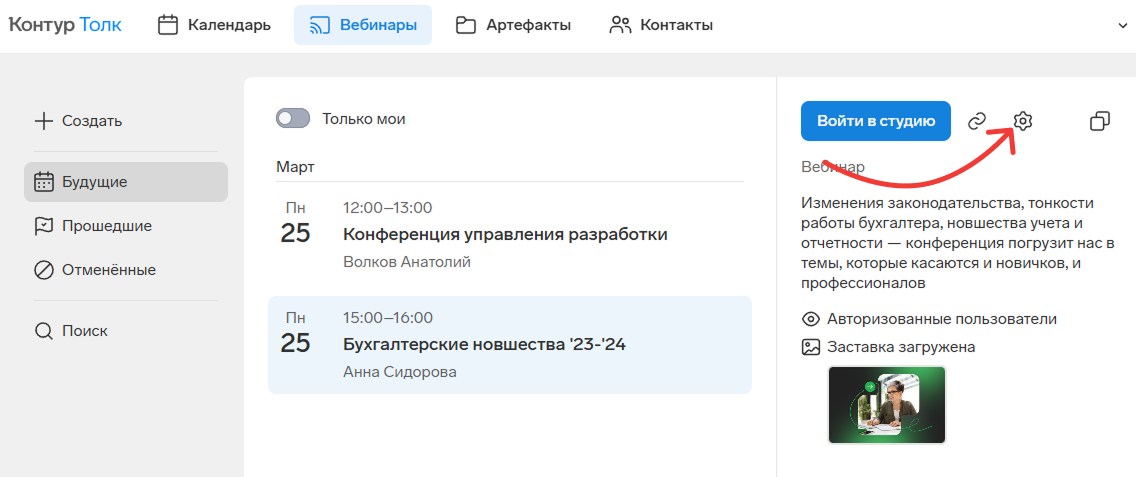Click the cancel-circle icon beside Отменённые

[x=44, y=271]
